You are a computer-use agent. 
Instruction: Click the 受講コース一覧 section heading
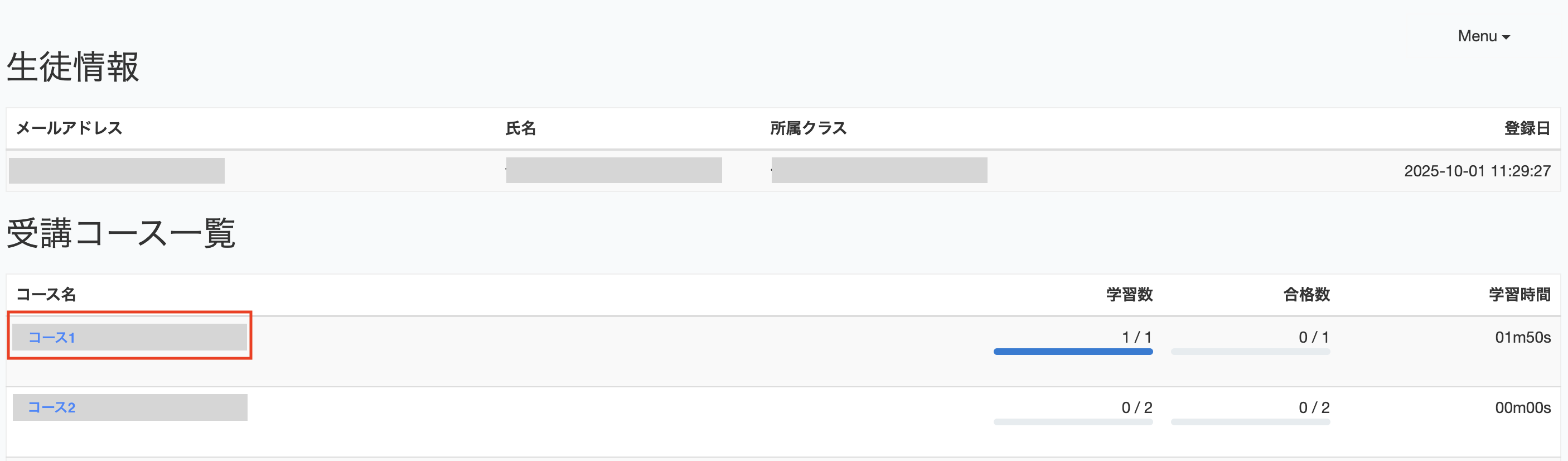click(120, 233)
